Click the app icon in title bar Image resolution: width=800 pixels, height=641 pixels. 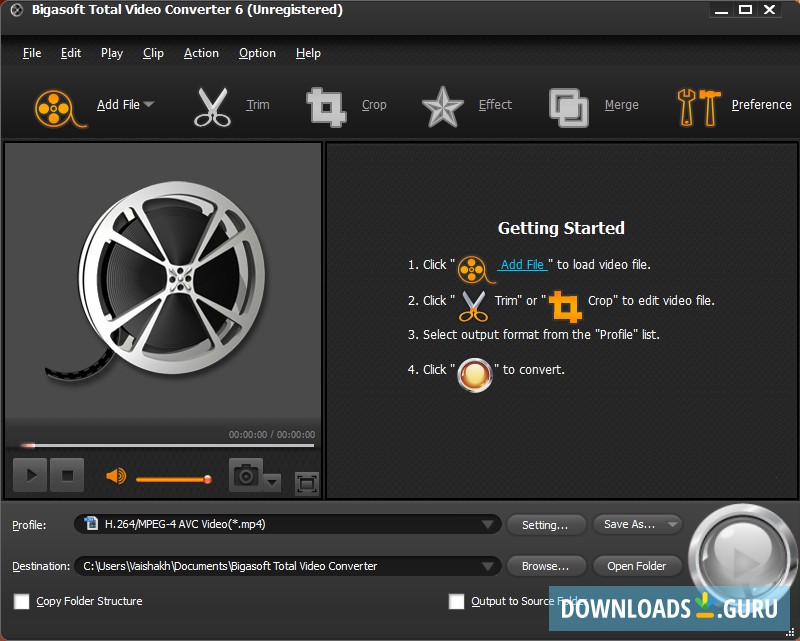coord(16,10)
